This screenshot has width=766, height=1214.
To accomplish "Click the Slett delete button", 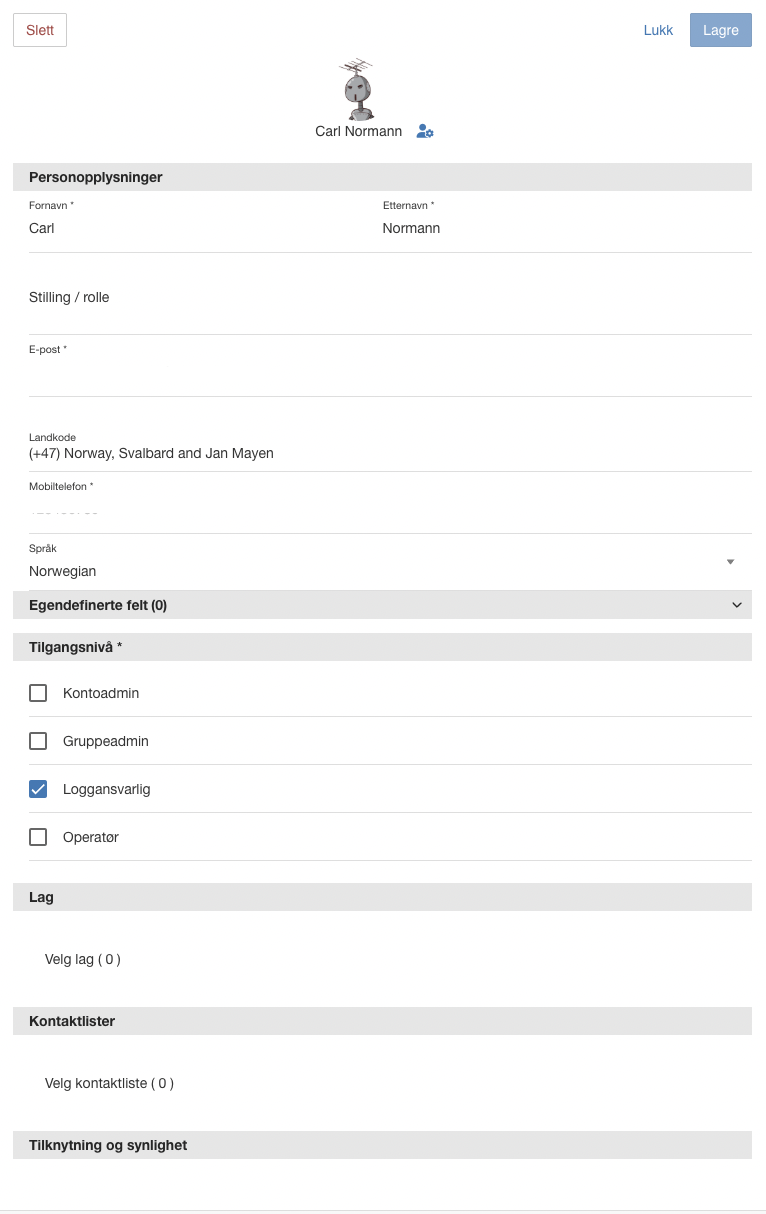I will (40, 30).
